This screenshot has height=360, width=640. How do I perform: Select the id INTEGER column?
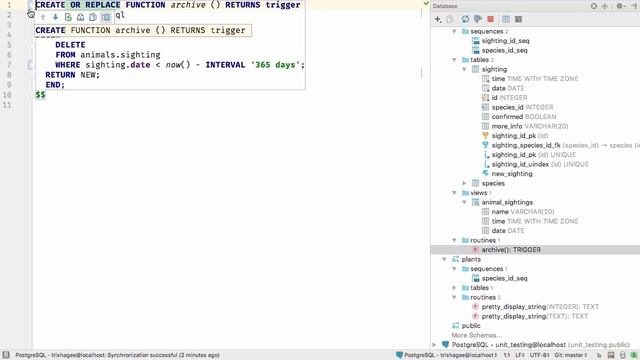tap(509, 98)
